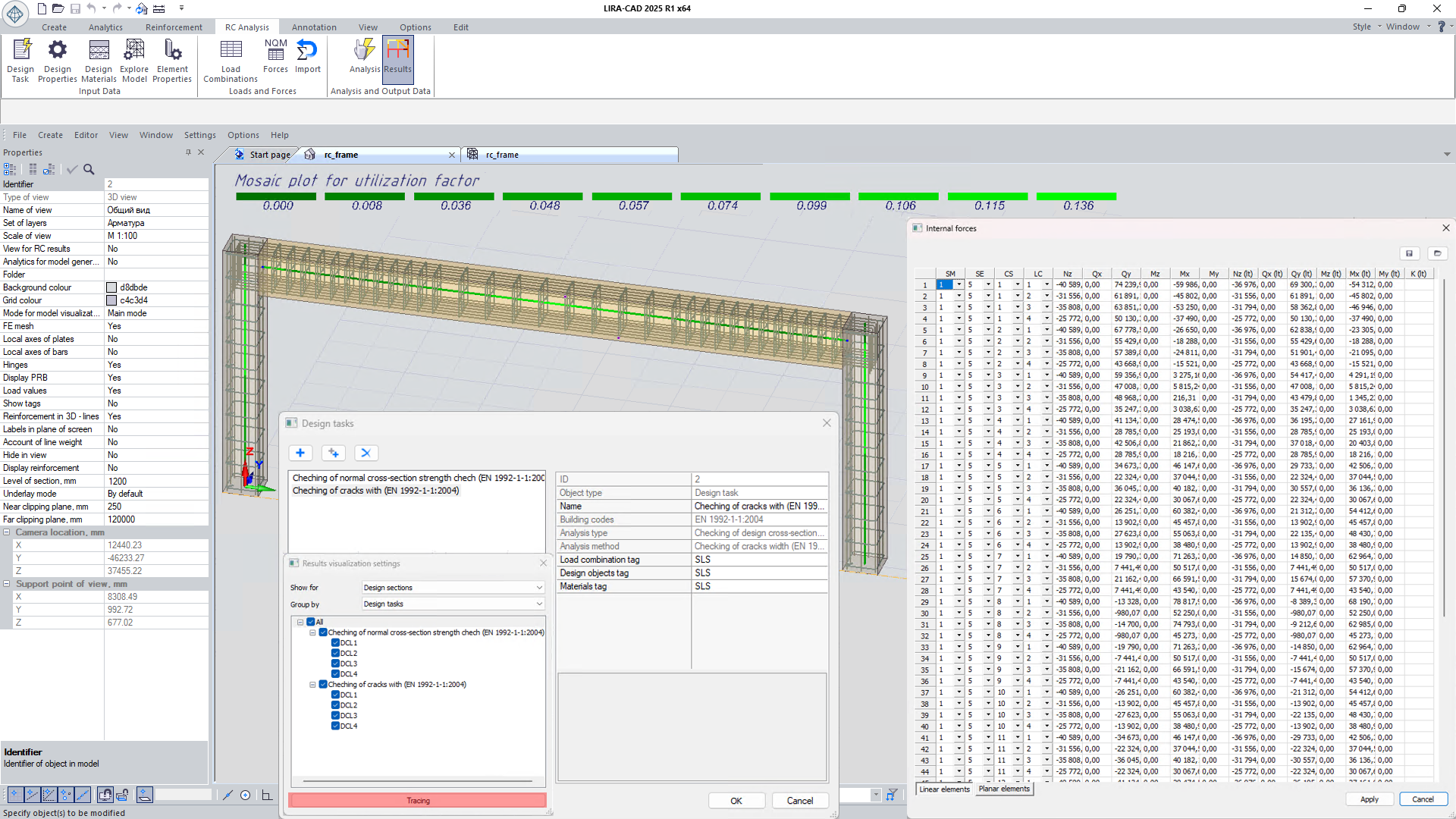The height and width of the screenshot is (819, 1456).
Task: Uncheck DCL1 under normal cross-section strength check
Action: click(x=335, y=643)
